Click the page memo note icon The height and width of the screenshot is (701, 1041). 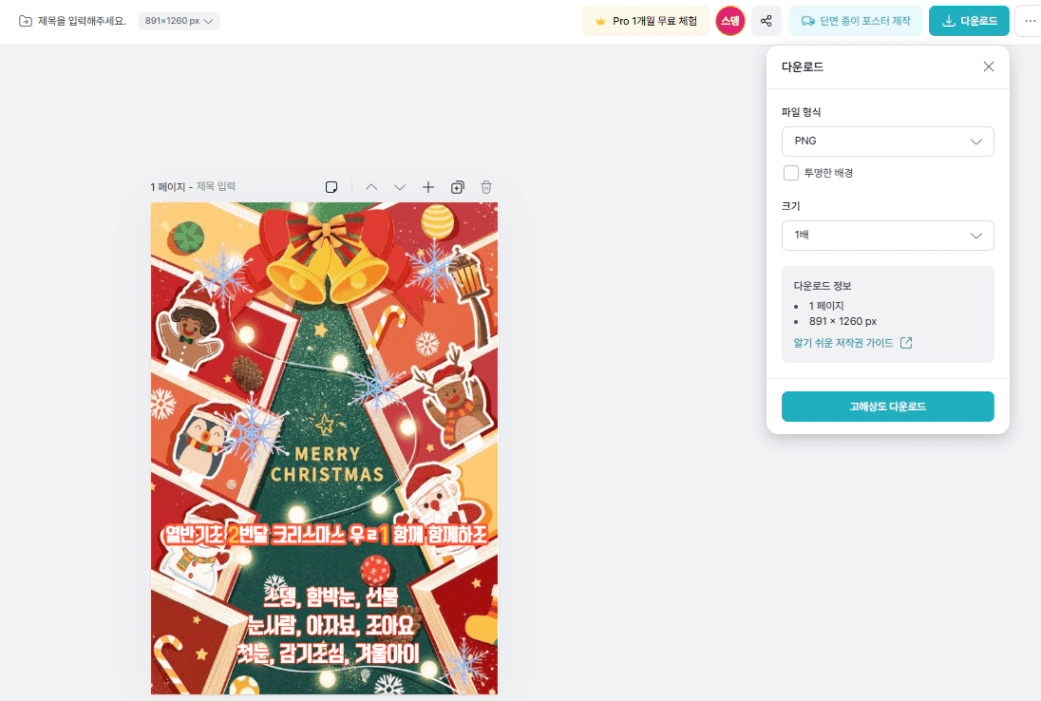331,187
